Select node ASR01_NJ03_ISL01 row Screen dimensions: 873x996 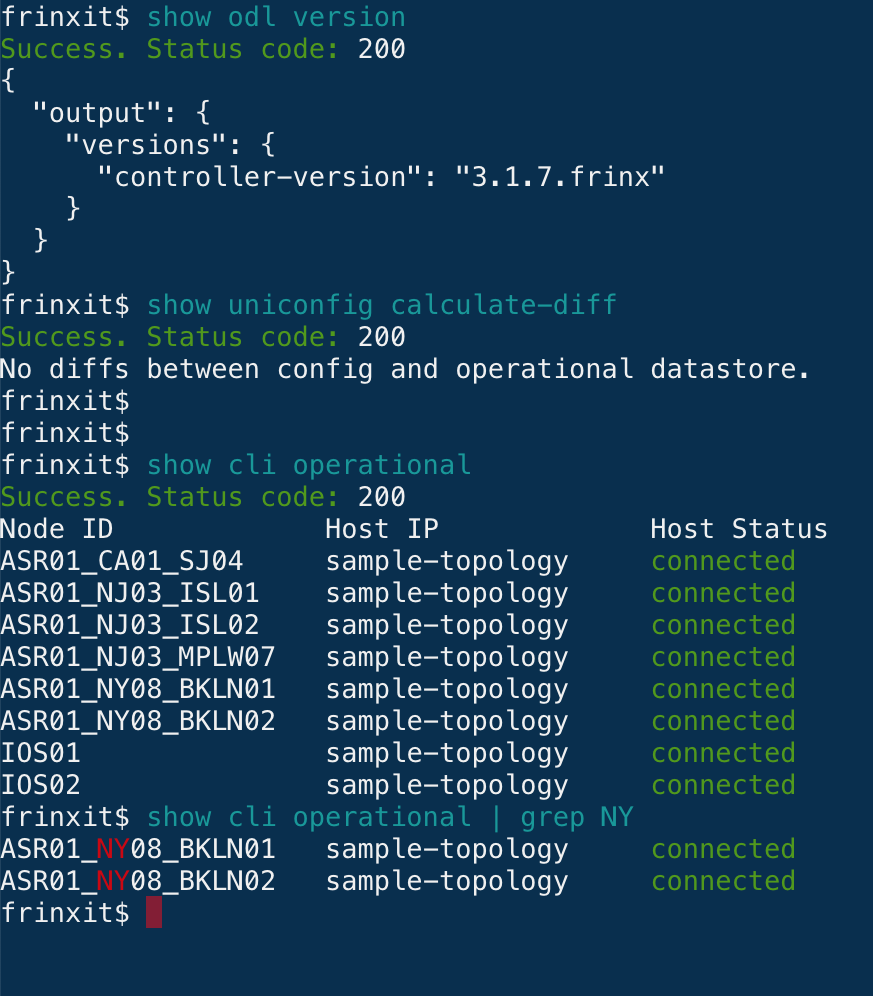[x=398, y=593]
